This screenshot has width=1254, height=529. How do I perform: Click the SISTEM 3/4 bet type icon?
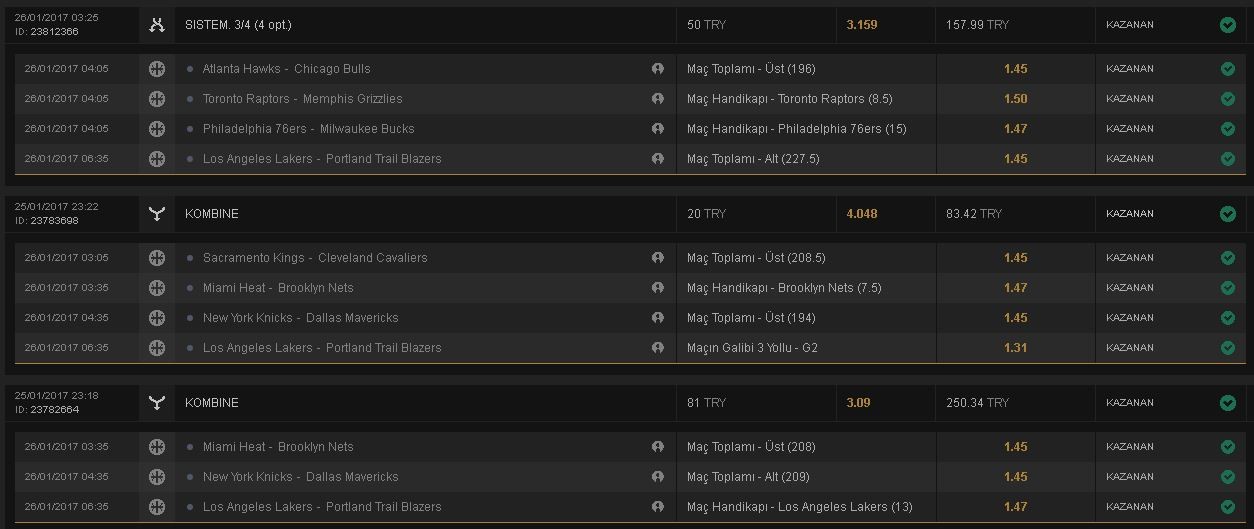tap(157, 25)
